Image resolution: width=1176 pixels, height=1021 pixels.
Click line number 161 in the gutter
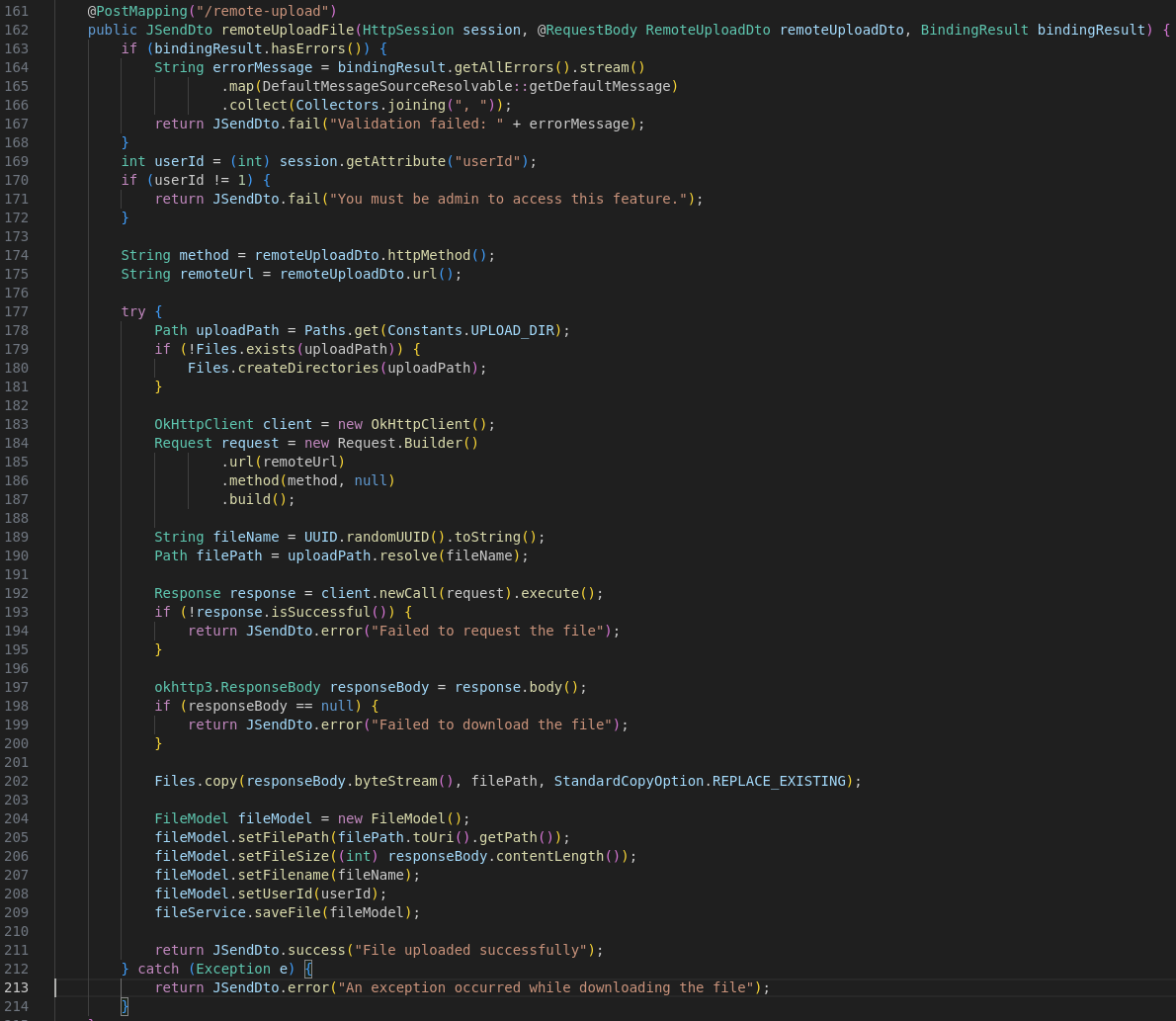16,11
